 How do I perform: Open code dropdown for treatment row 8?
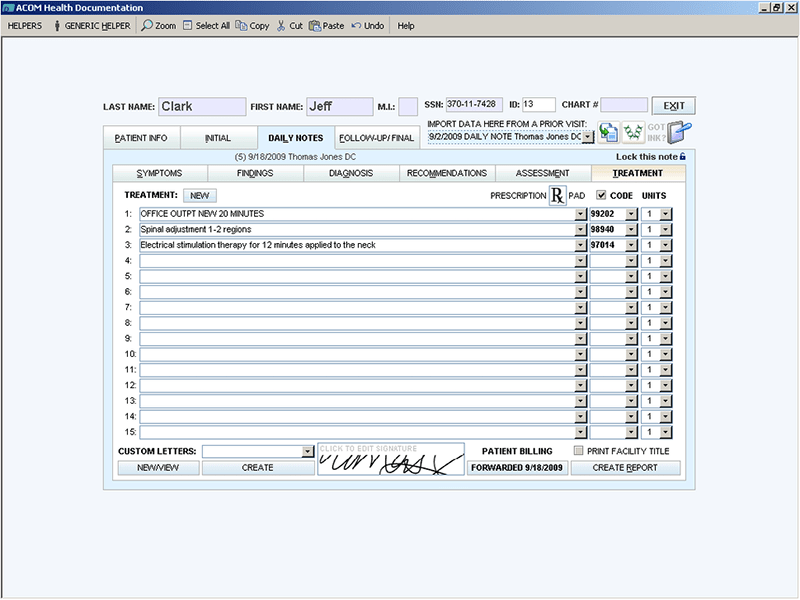631,323
